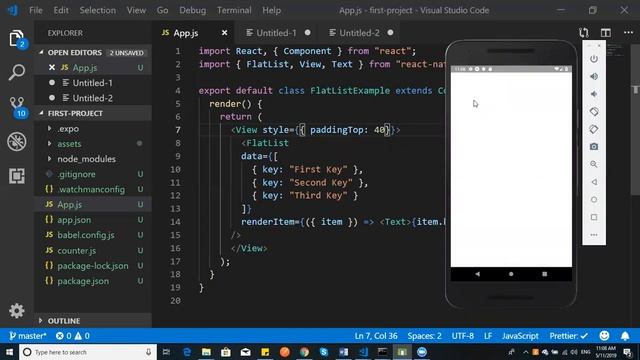Open the Explorer view in activity bar
This screenshot has height=360, width=640.
coord(16,39)
